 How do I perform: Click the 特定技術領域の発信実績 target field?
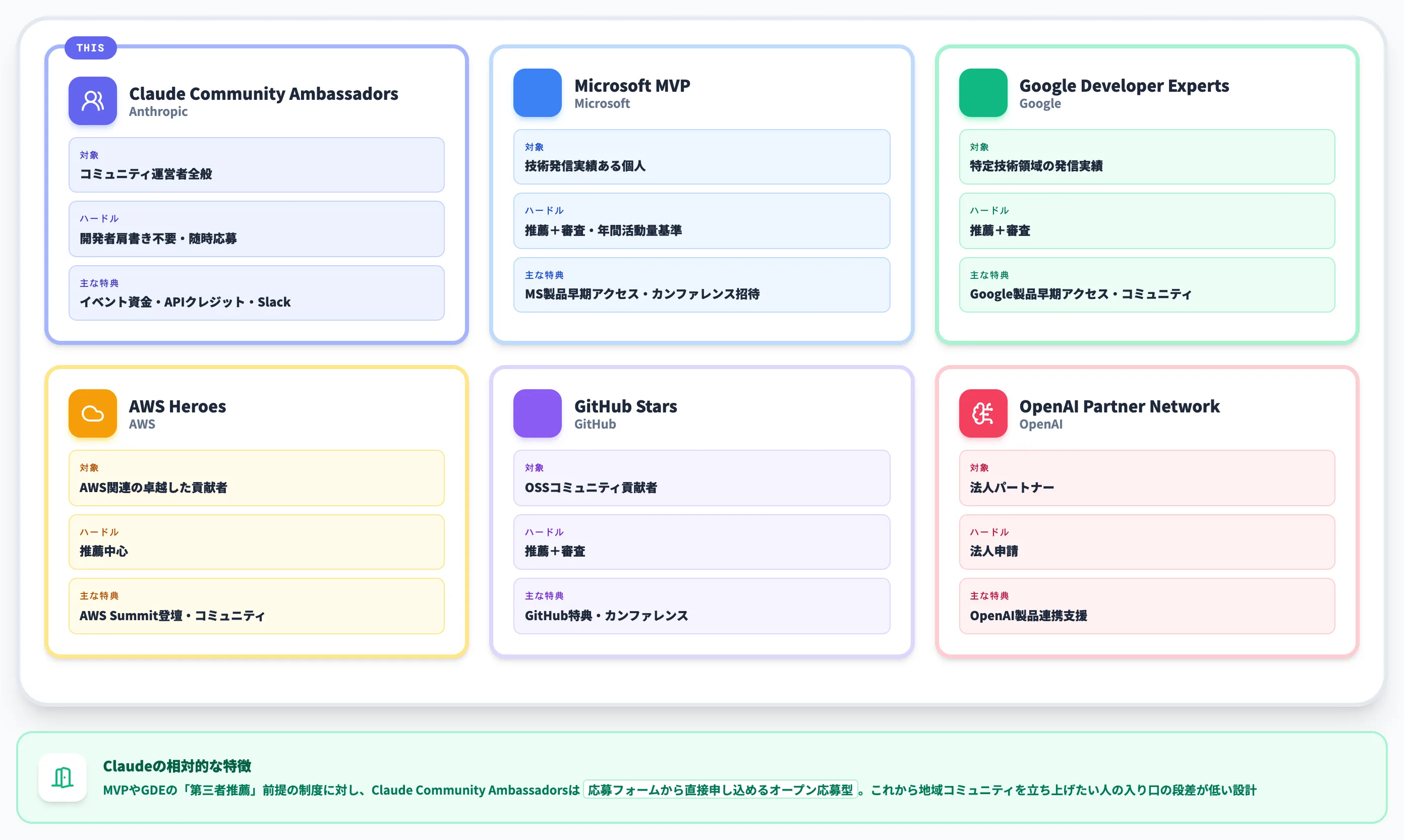(x=1147, y=157)
